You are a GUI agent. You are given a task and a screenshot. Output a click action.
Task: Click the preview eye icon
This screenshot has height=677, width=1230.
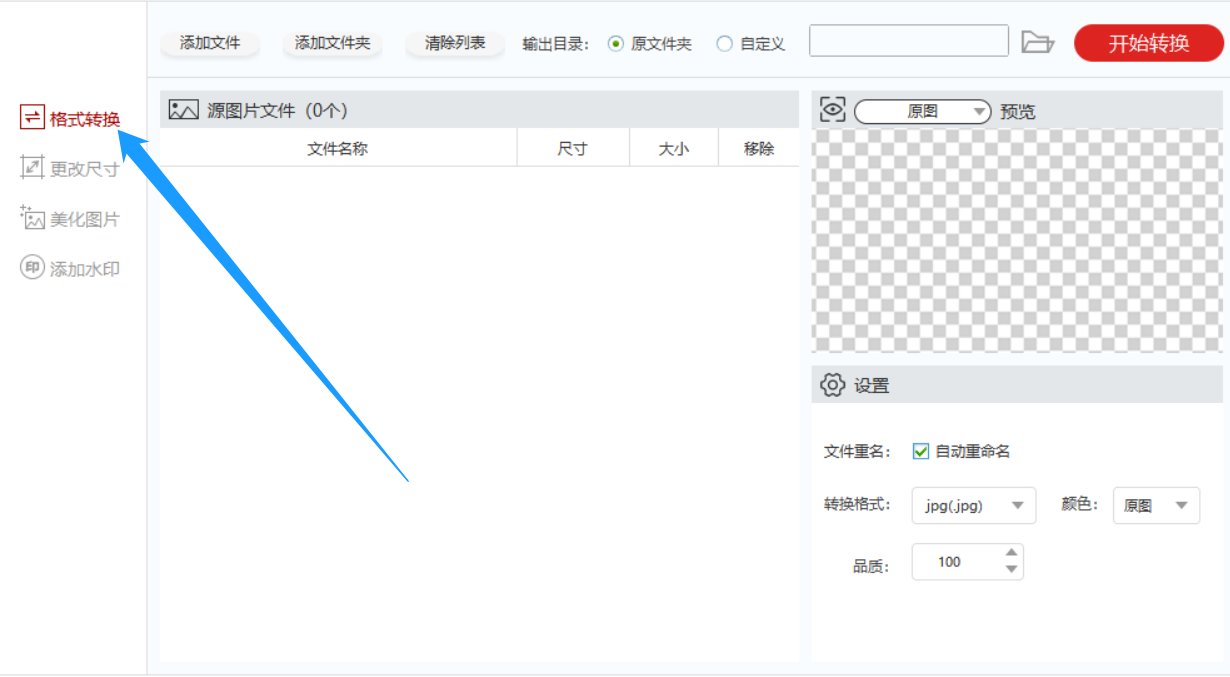point(833,111)
